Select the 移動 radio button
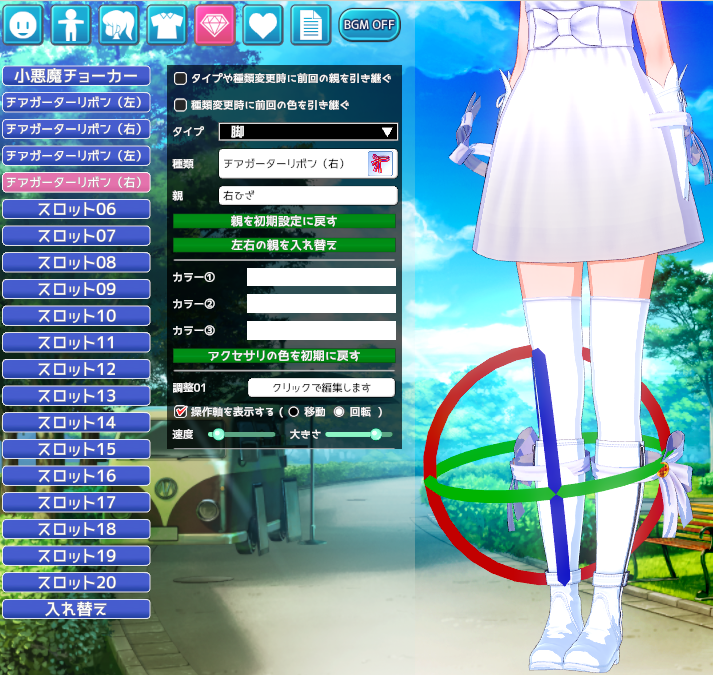Viewport: 713px width, 675px height. 294,411
